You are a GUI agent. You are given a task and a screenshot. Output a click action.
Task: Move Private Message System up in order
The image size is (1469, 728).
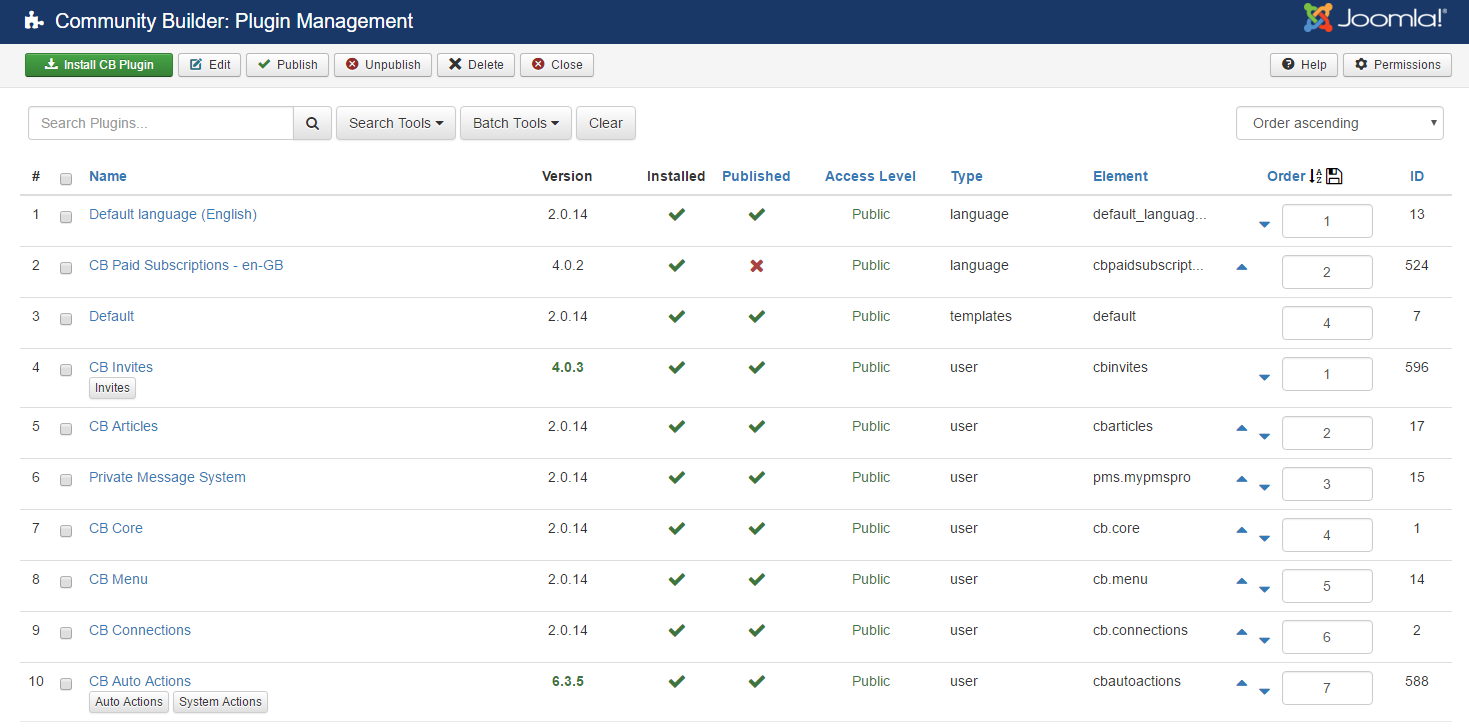[x=1242, y=479]
